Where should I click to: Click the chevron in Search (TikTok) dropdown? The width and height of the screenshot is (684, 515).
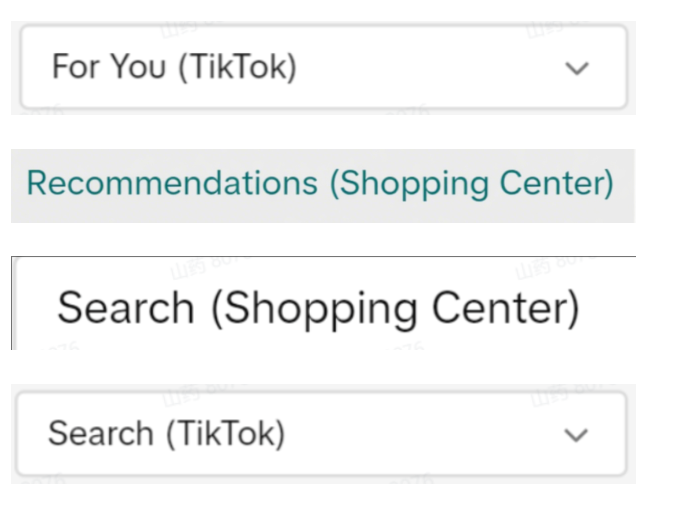tap(577, 435)
